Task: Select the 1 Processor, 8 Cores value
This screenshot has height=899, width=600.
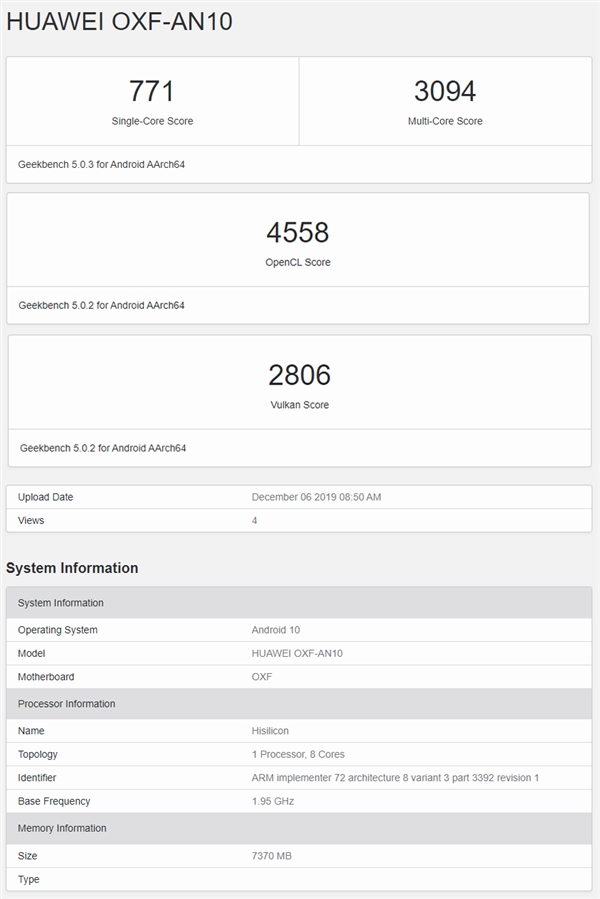Action: pos(298,754)
